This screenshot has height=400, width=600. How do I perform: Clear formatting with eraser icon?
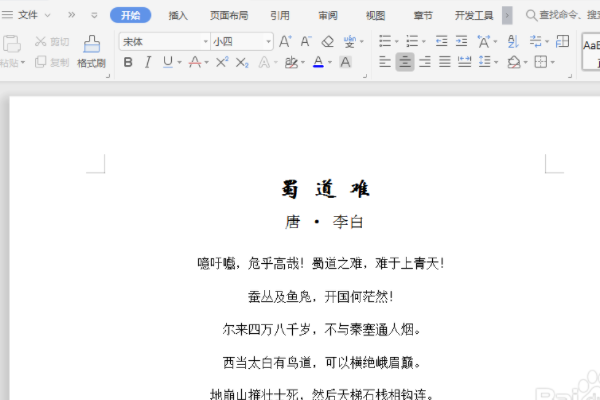(x=328, y=41)
